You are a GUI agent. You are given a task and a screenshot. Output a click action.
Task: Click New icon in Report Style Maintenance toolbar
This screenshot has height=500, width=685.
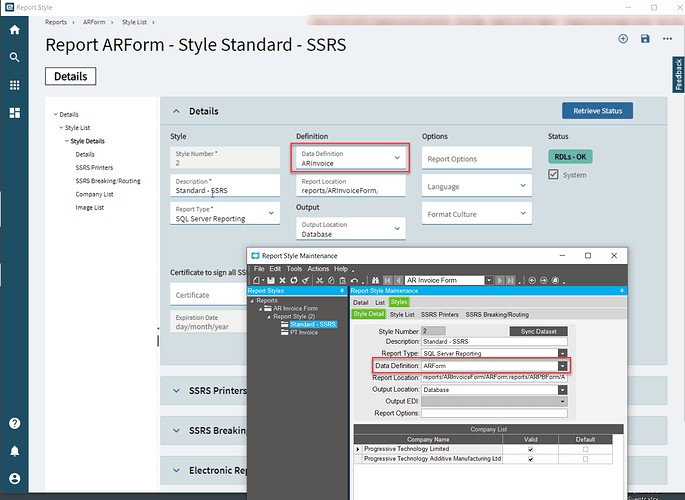256,280
